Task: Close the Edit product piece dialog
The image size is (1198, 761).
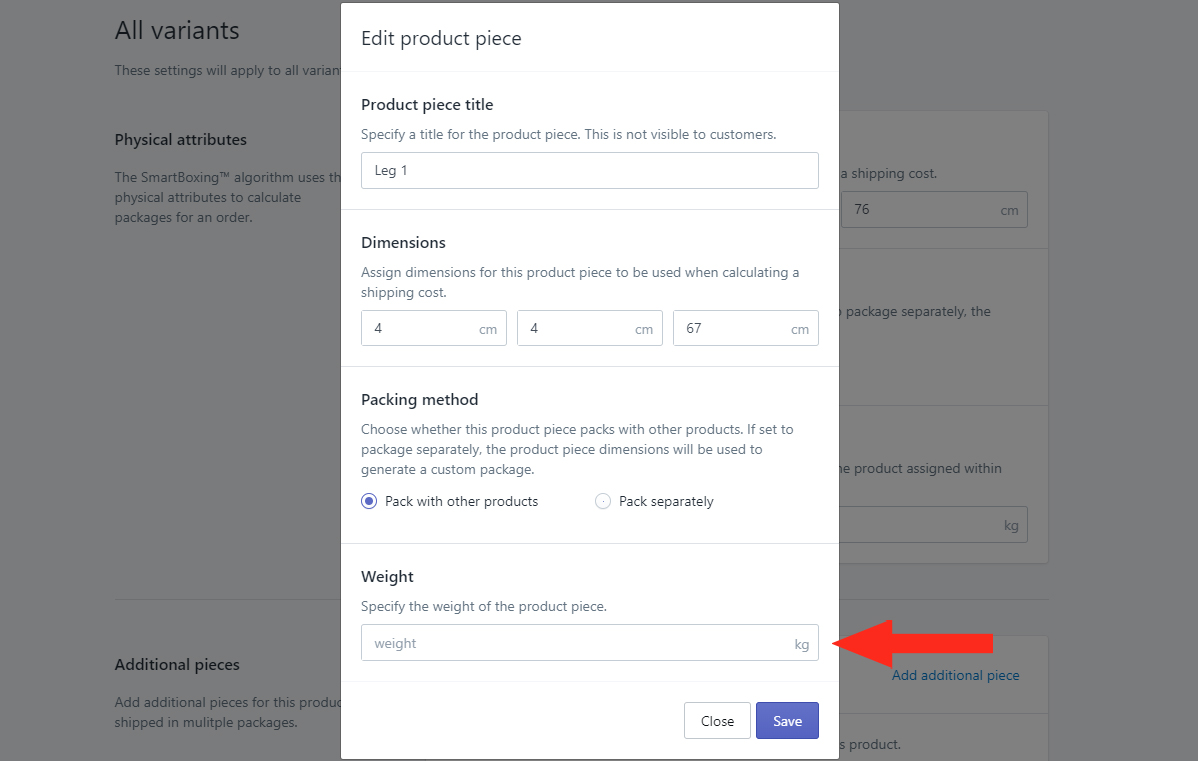Action: pos(717,721)
